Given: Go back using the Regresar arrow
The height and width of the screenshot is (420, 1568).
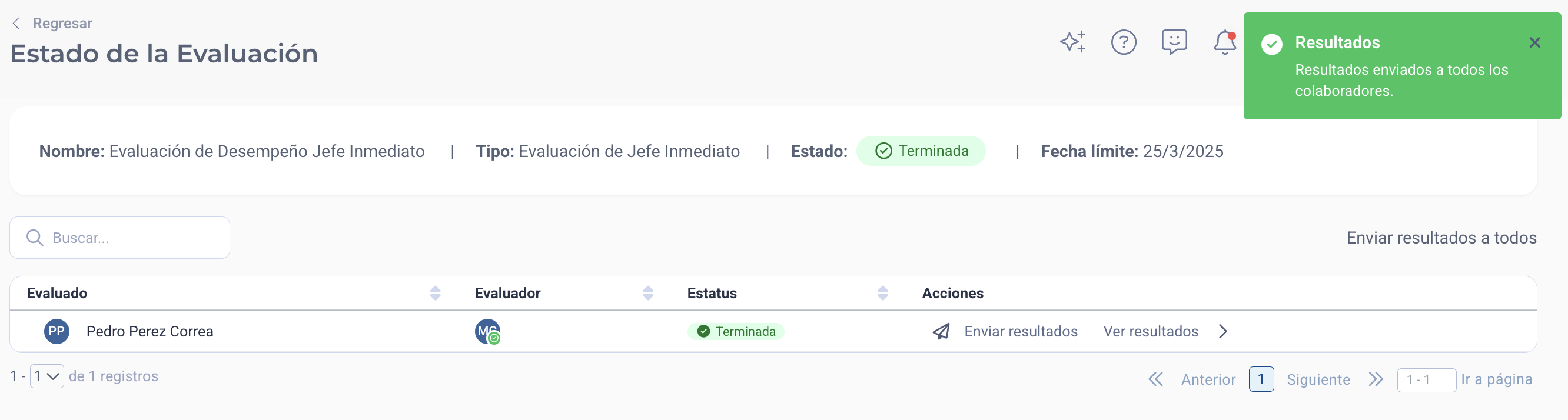Looking at the screenshot, I should 16,23.
